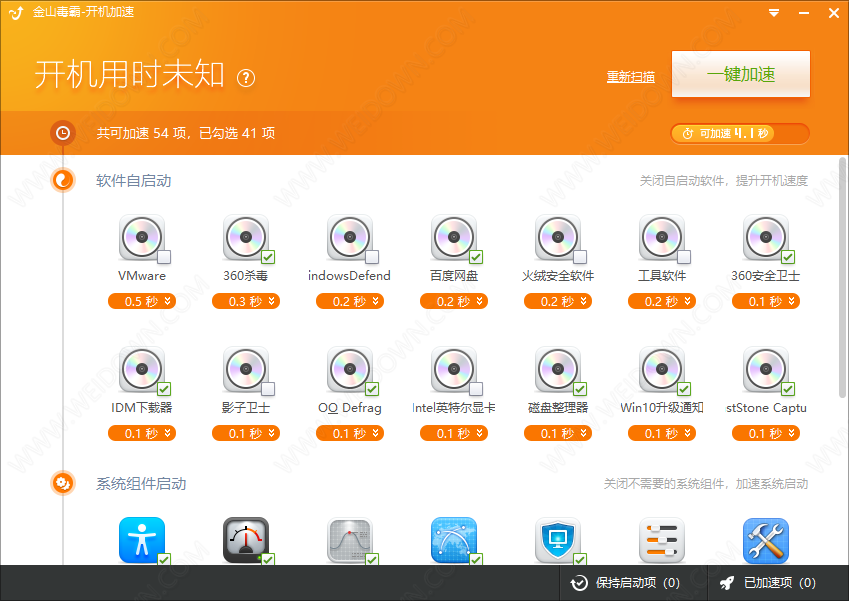Open the help question mark beside 开机用时未知
Image resolution: width=849 pixels, height=601 pixels.
[x=246, y=78]
